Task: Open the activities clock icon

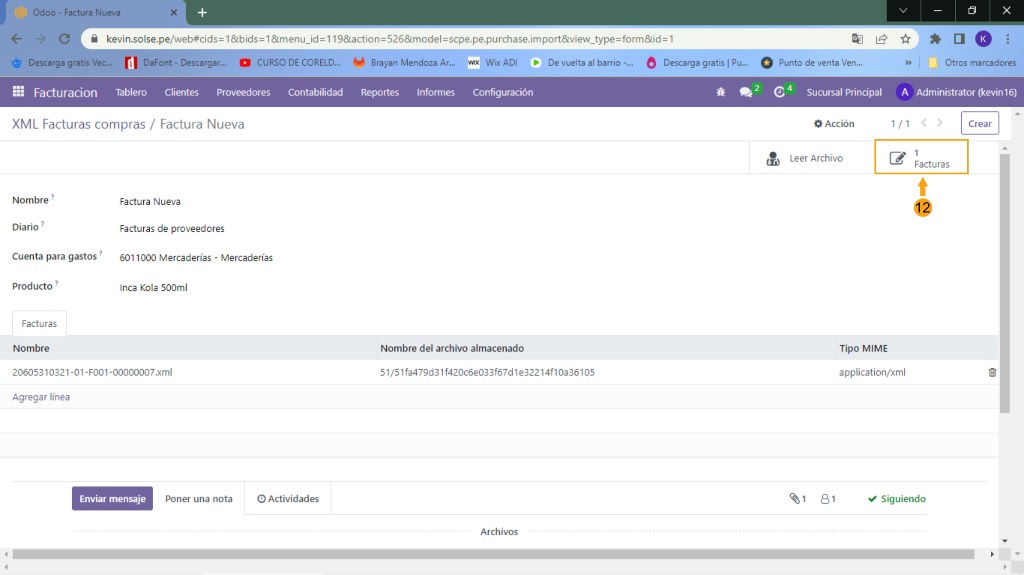Action: [x=780, y=92]
